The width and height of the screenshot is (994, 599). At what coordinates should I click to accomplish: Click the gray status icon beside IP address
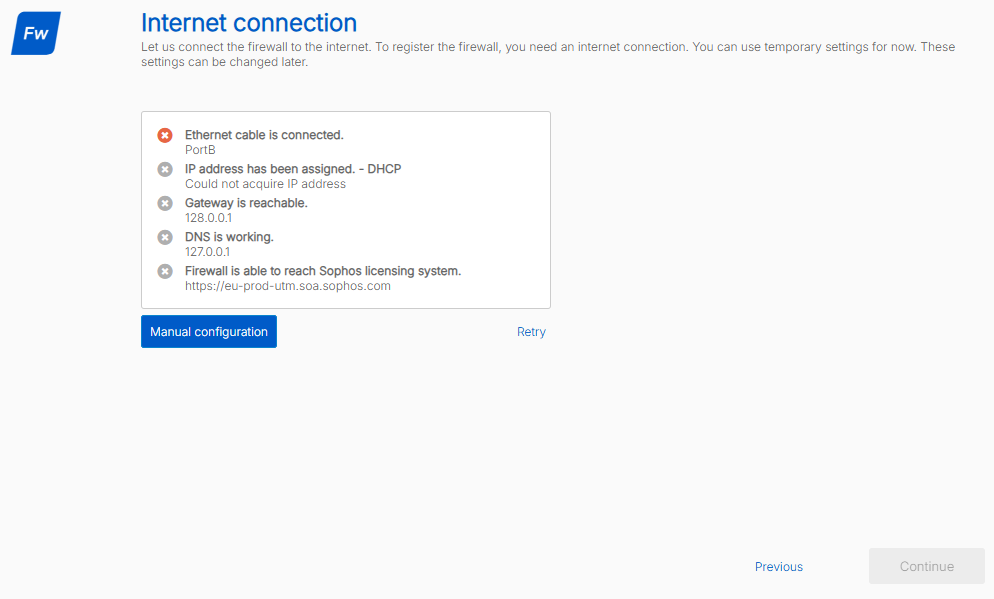coord(165,169)
